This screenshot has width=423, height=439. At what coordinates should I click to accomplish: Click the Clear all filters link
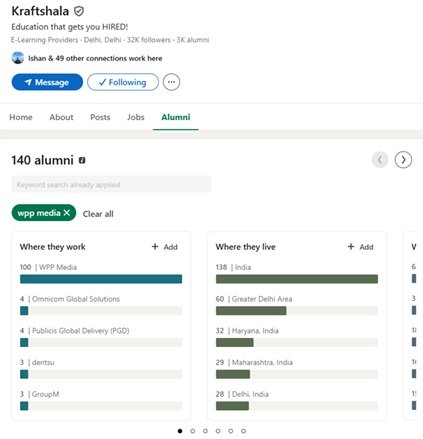98,214
